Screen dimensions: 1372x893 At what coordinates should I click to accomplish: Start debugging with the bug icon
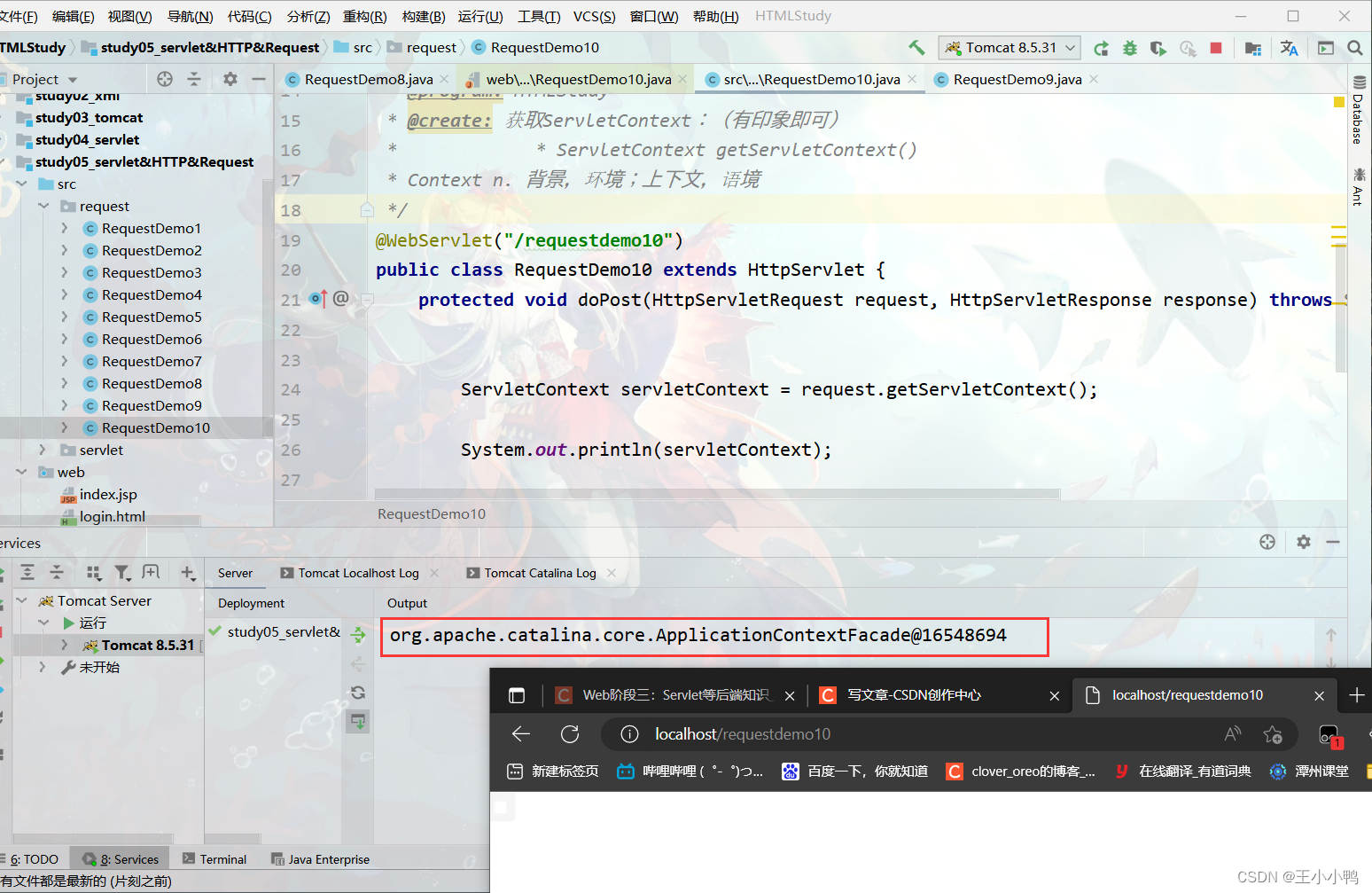click(1129, 48)
